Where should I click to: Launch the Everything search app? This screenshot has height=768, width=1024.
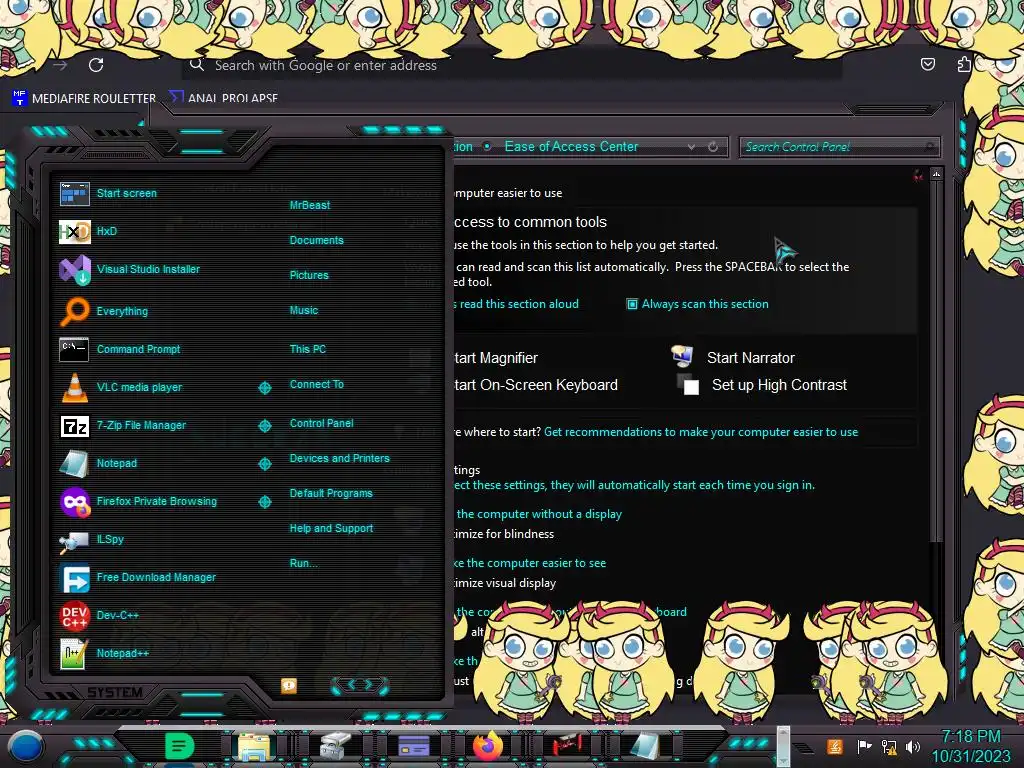(x=104, y=311)
